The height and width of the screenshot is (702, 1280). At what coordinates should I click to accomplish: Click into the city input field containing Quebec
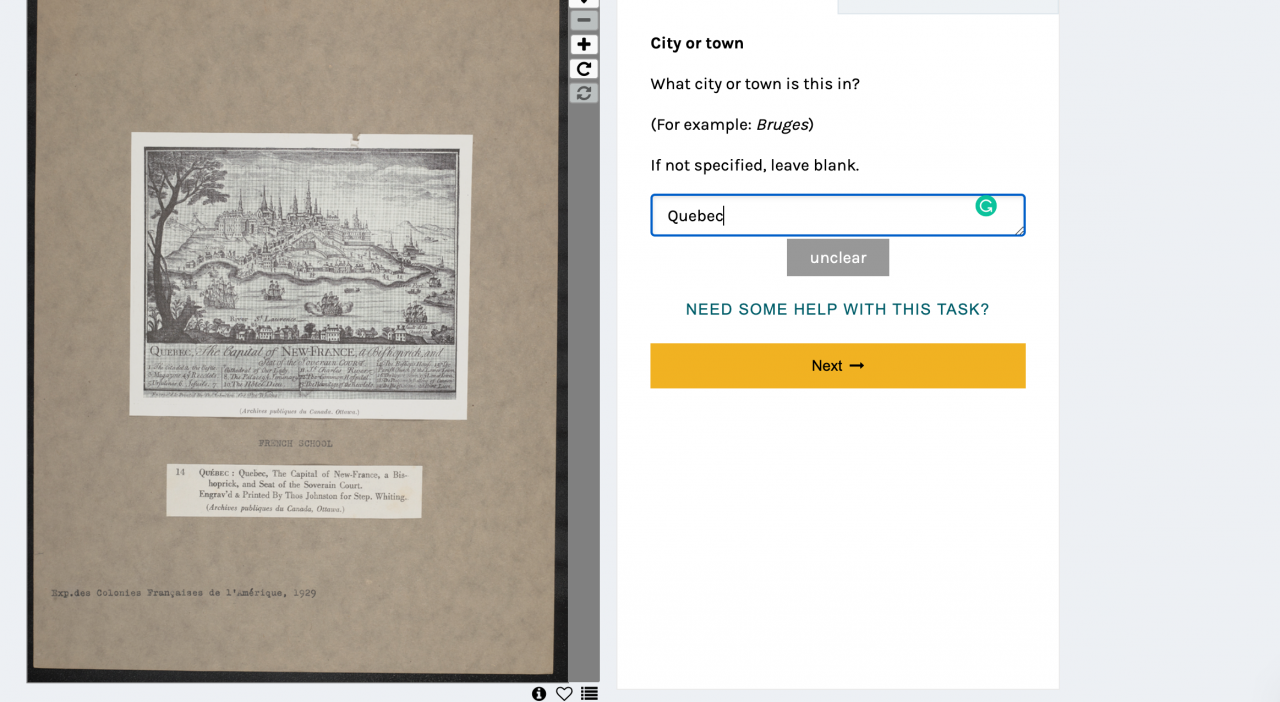coord(837,215)
